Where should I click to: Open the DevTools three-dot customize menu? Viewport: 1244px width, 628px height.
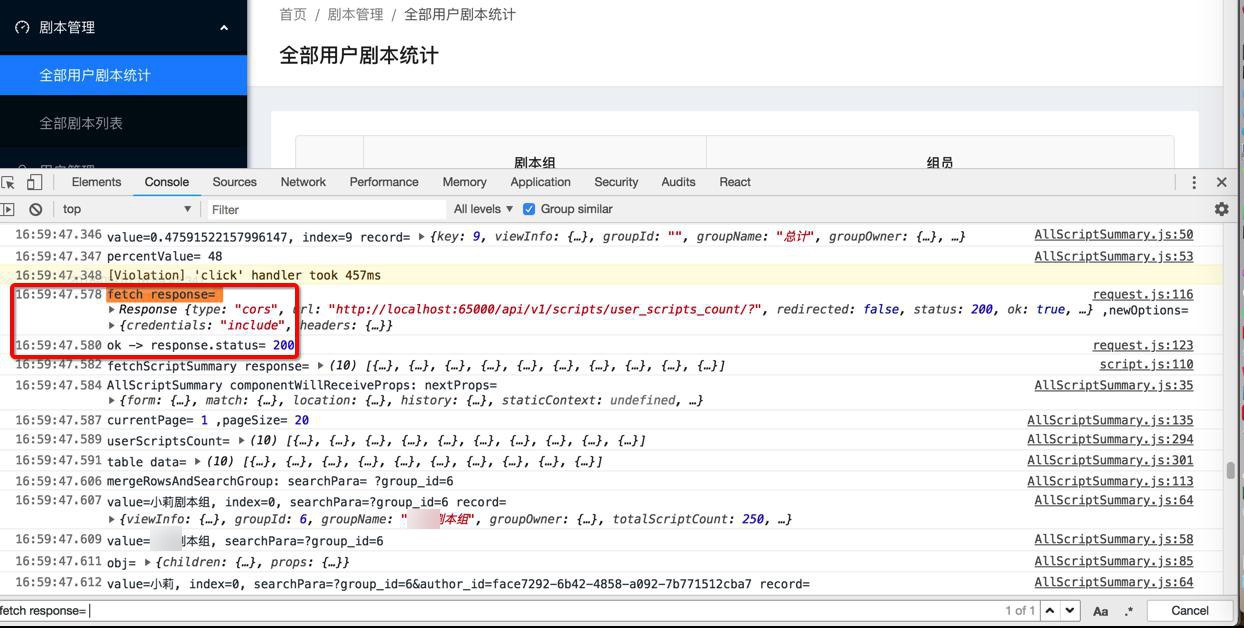(x=1193, y=182)
